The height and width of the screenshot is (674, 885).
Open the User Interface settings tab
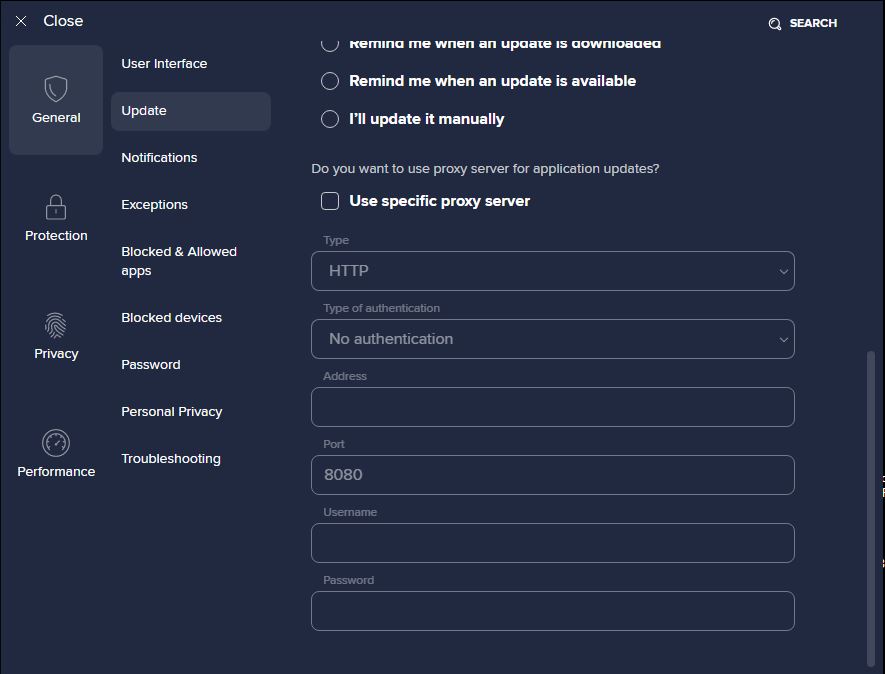coord(164,64)
